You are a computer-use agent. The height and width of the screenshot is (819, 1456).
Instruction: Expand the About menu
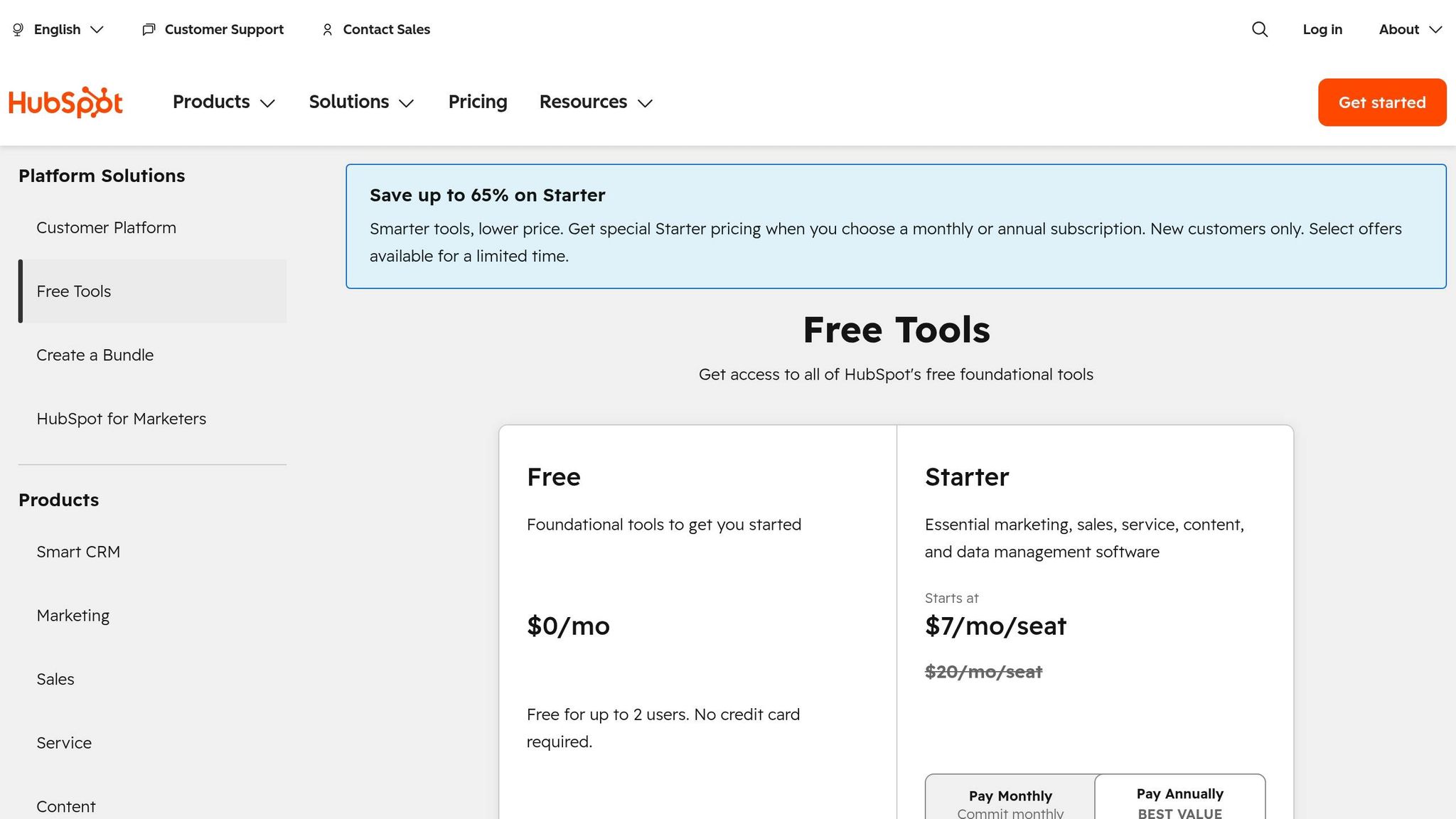pos(1410,29)
